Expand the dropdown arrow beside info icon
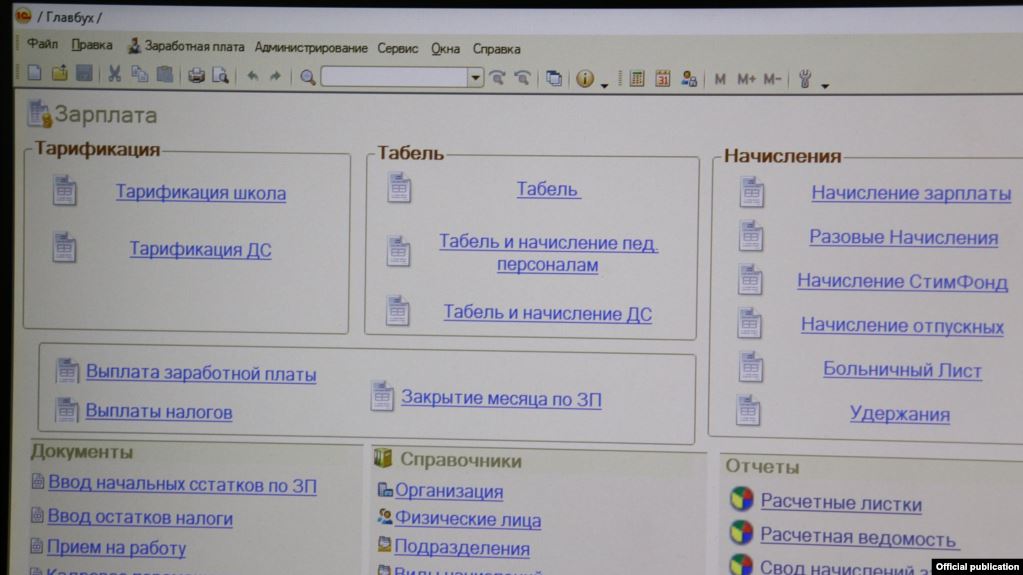This screenshot has width=1023, height=575. [x=604, y=86]
